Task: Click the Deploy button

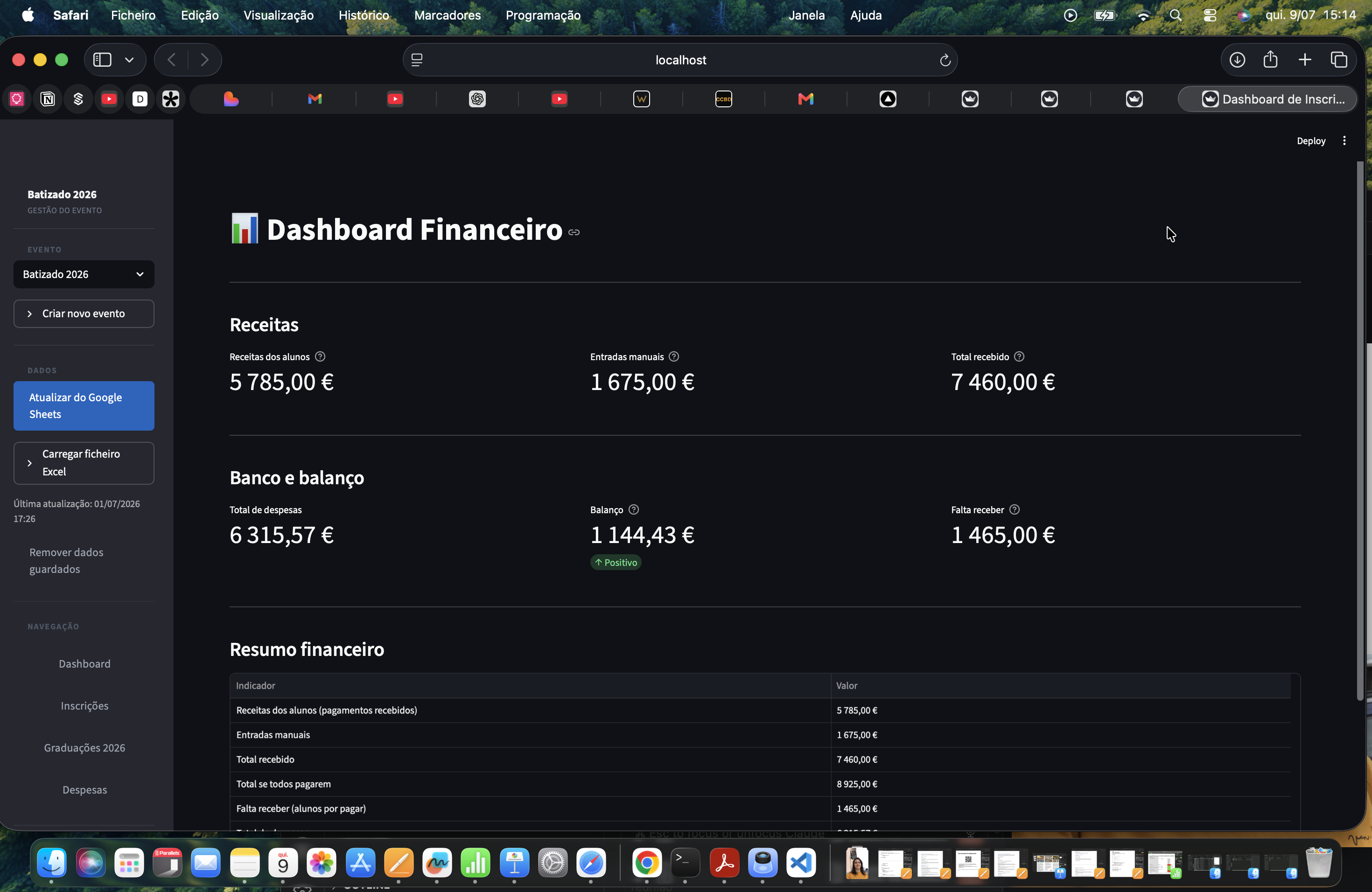Action: [1311, 141]
